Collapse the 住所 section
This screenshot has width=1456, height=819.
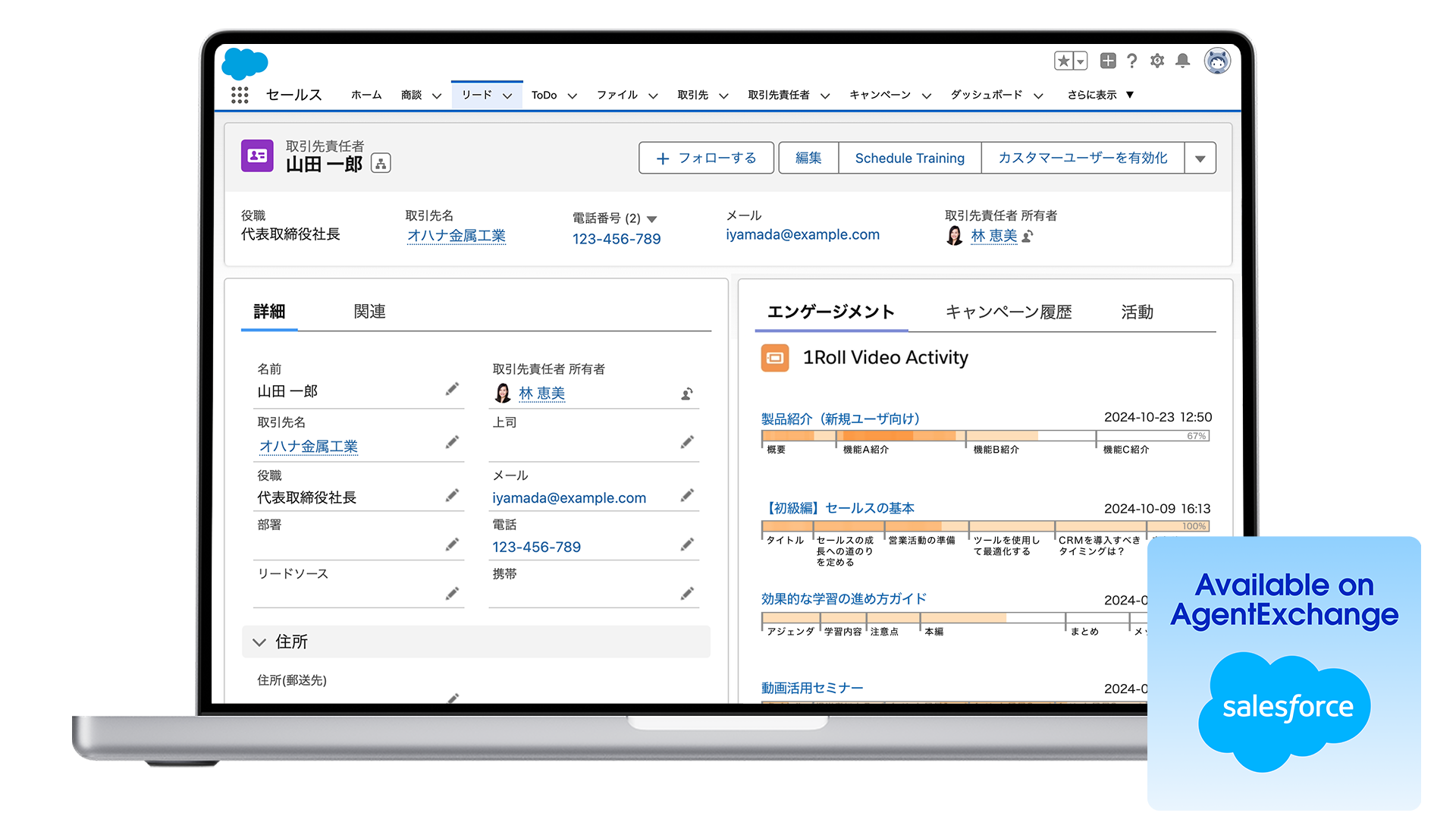tap(259, 642)
